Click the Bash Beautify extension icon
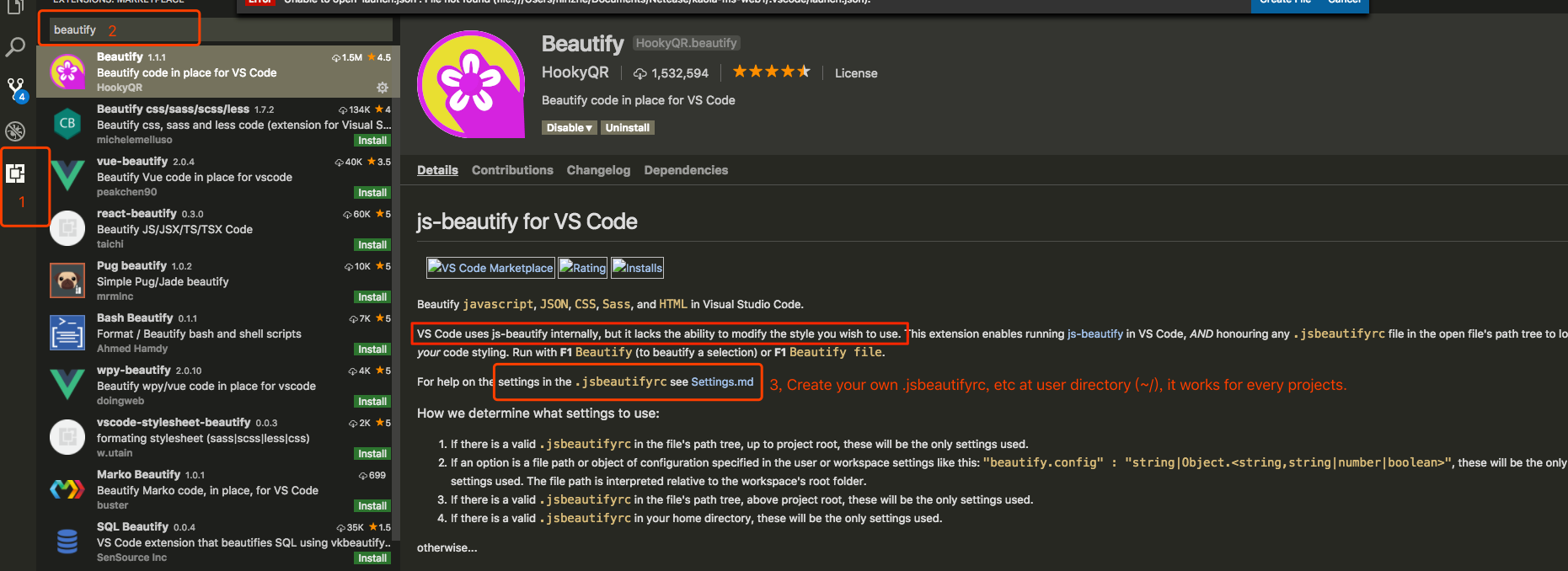This screenshot has width=1568, height=571. coord(67,333)
